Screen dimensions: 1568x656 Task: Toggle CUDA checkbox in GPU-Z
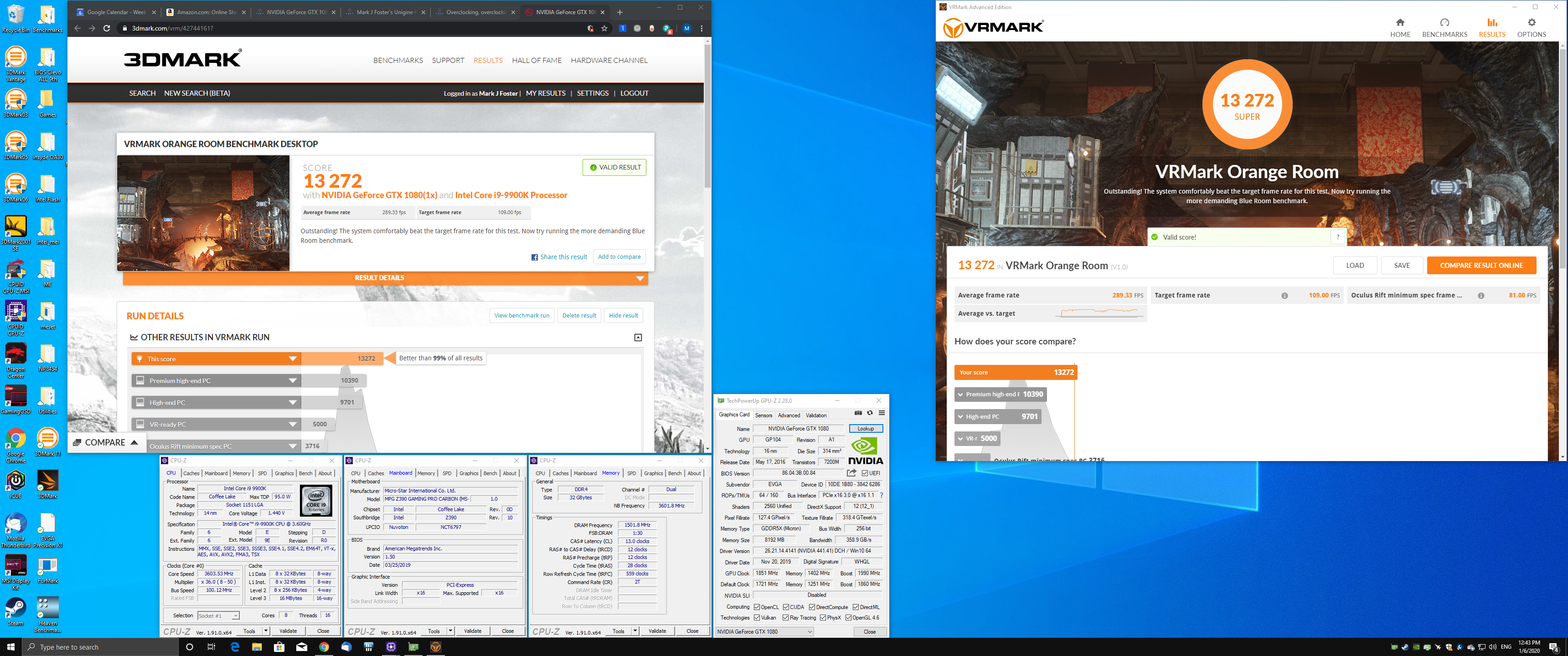point(786,607)
